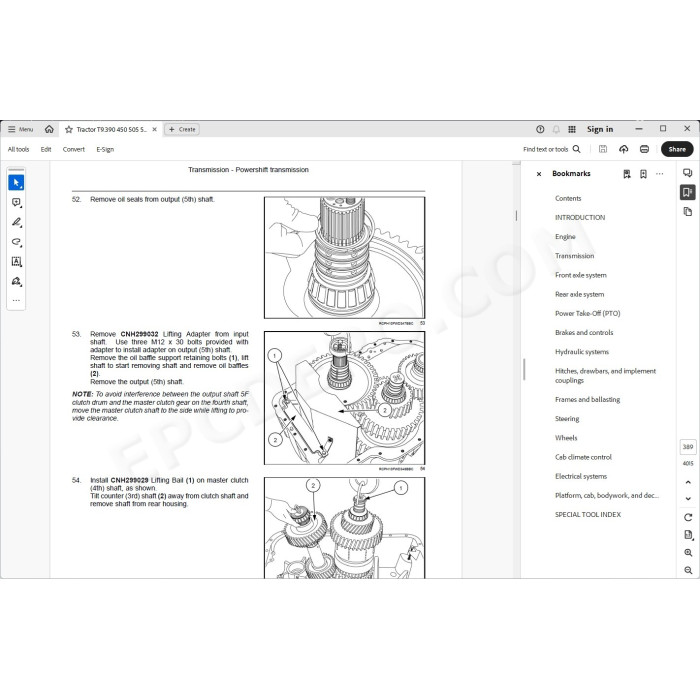700x700 pixels.
Task: Click the Find text search magnifier
Action: (x=576, y=149)
